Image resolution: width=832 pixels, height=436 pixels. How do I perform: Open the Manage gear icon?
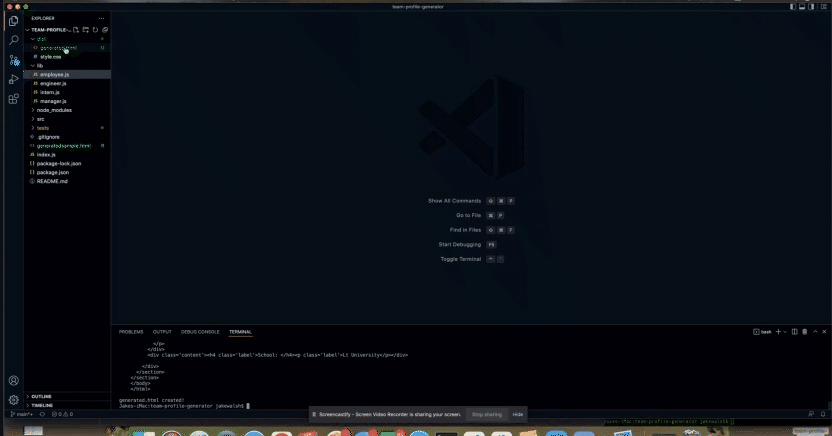point(14,399)
